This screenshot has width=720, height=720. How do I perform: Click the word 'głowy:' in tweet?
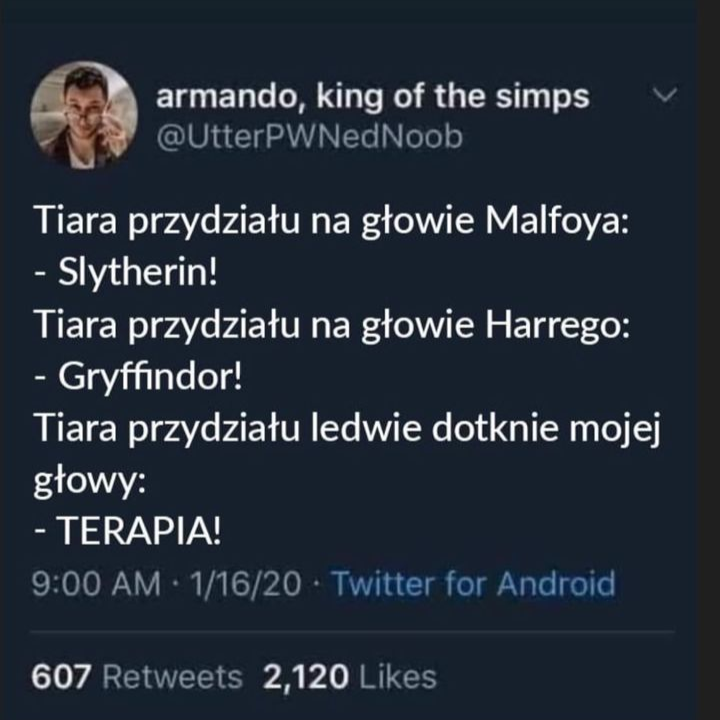(90, 481)
